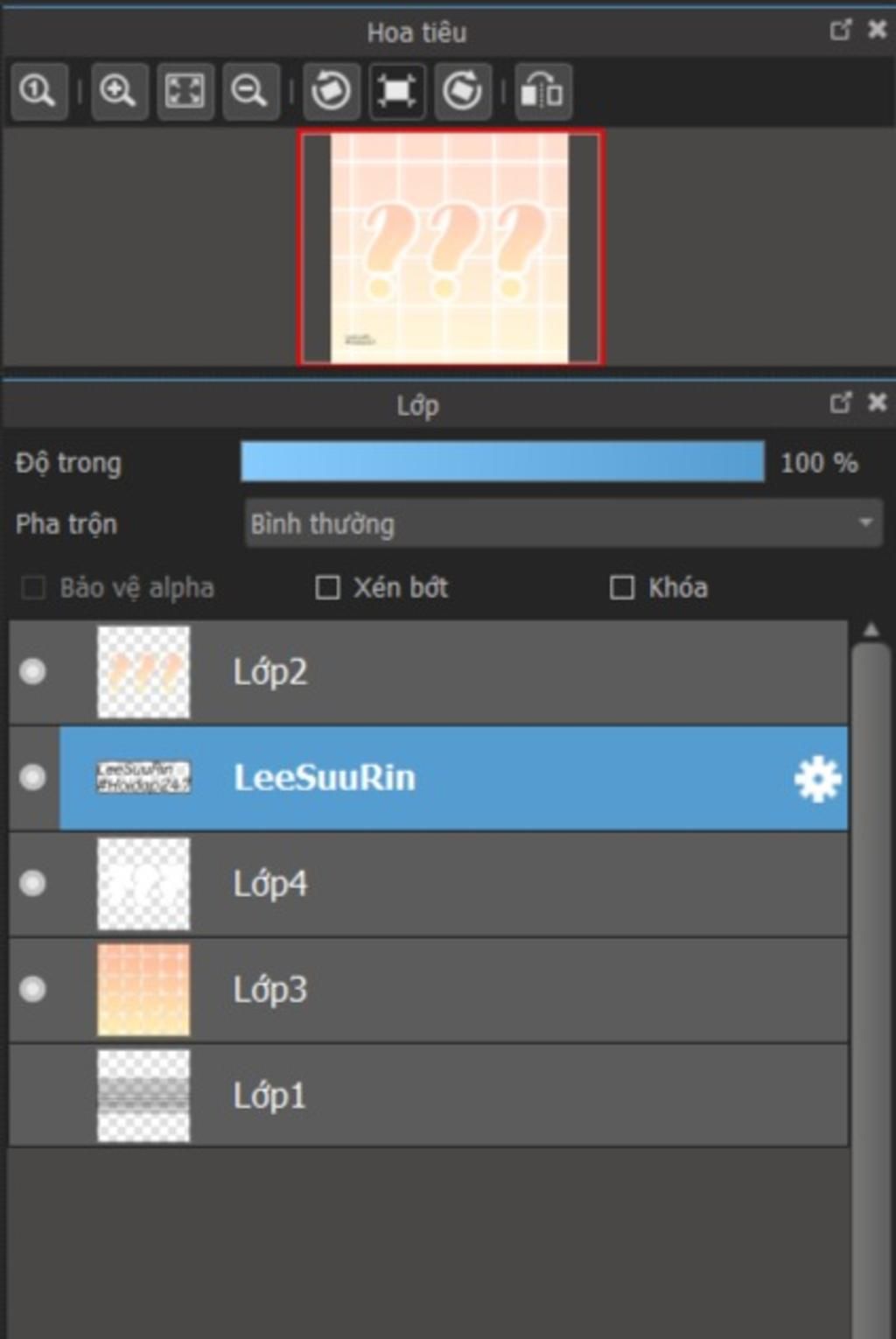Screen dimensions: 896x1339
Task: Open LeeSuuRin layer settings gear
Action: coord(817,779)
